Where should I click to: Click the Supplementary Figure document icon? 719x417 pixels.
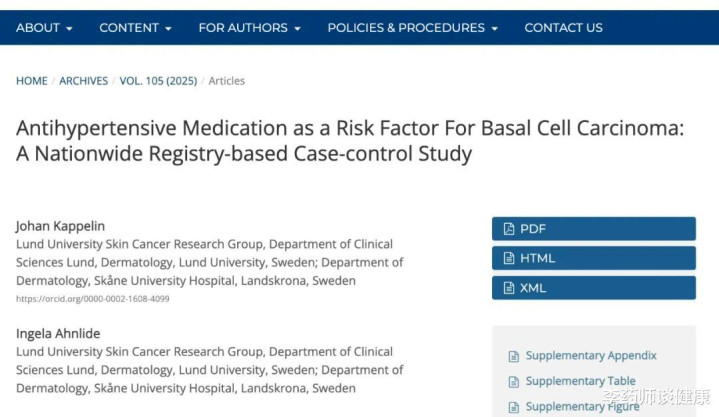(x=514, y=407)
